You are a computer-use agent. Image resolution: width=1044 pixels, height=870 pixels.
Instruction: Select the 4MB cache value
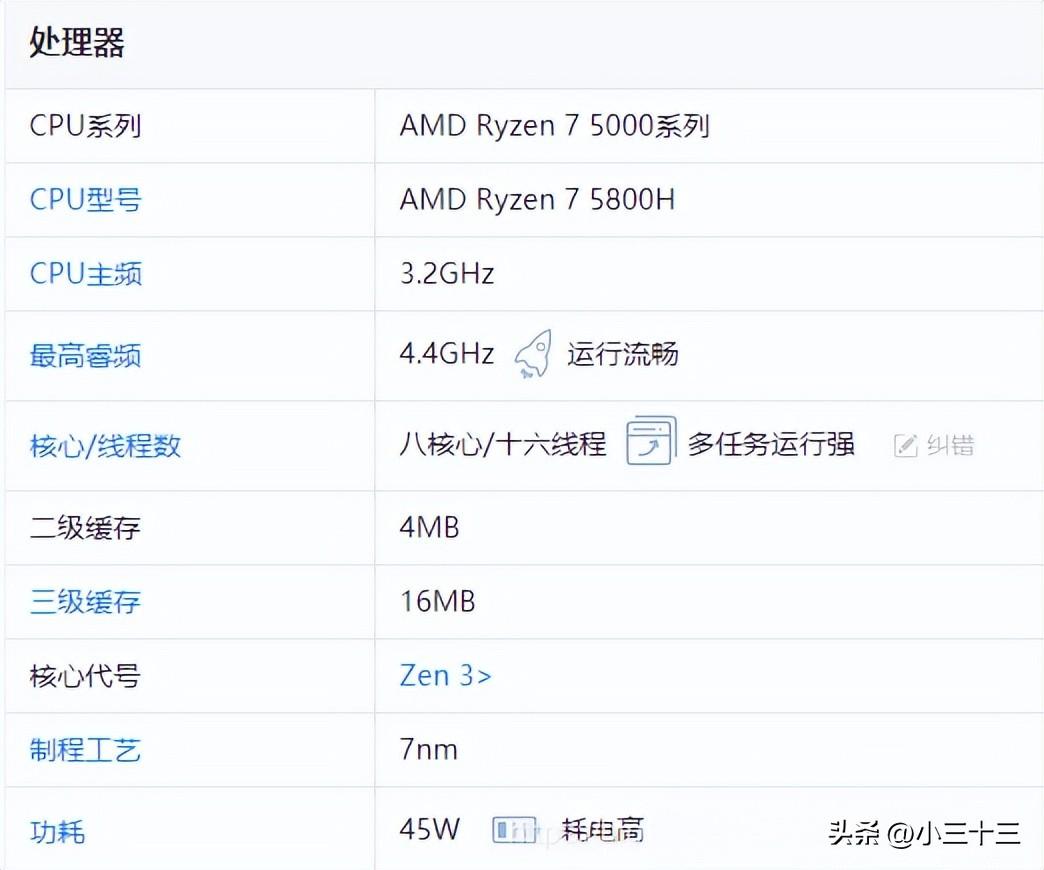[429, 528]
